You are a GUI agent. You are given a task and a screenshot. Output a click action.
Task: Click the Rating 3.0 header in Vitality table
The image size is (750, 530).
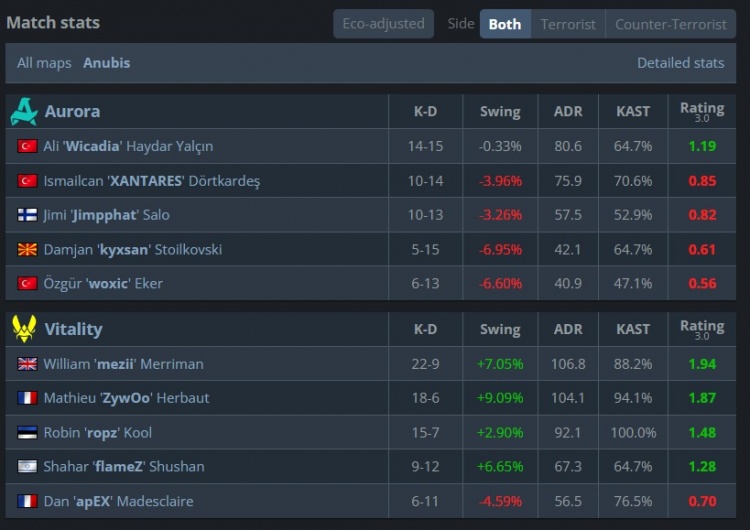point(702,329)
